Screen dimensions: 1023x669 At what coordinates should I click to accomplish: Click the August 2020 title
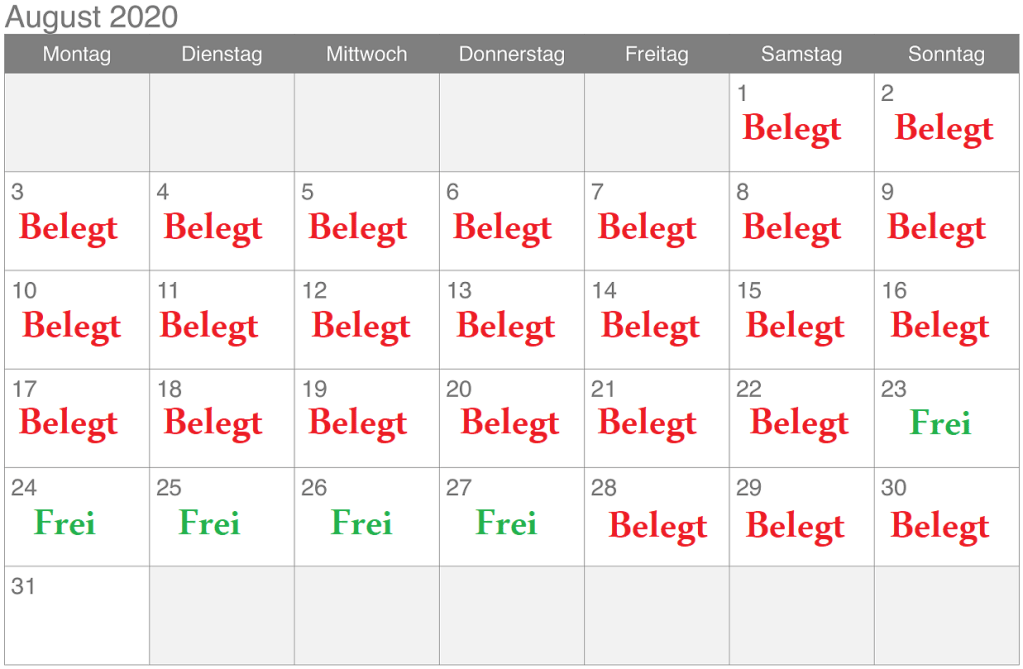point(92,17)
